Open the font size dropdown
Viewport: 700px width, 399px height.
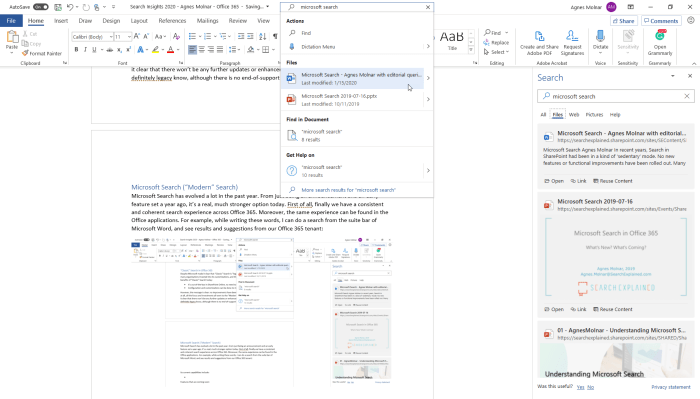(x=129, y=37)
